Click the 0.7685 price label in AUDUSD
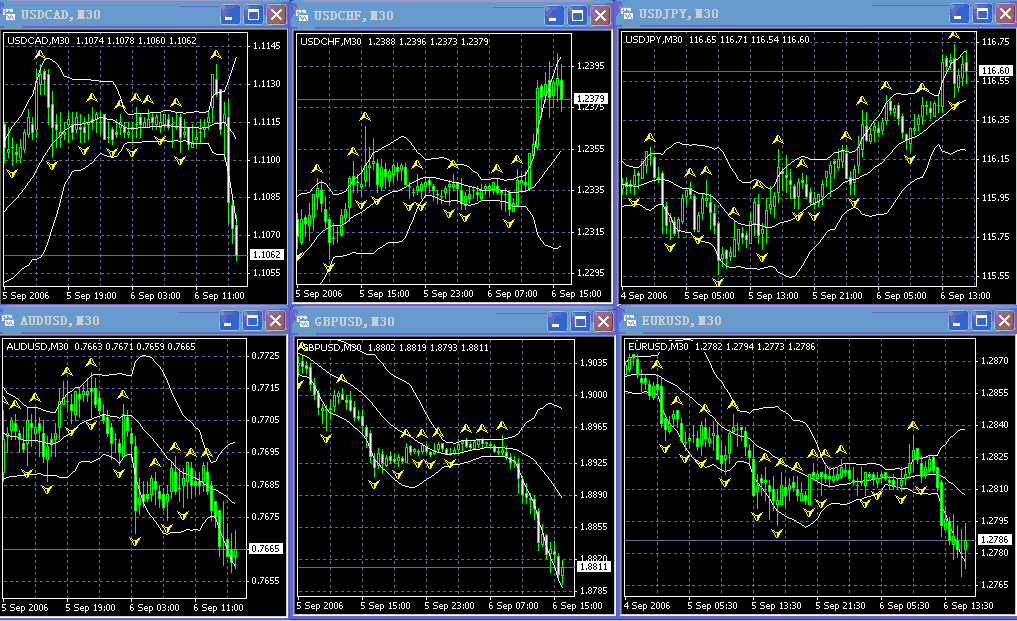The width and height of the screenshot is (1017, 621). pos(265,485)
